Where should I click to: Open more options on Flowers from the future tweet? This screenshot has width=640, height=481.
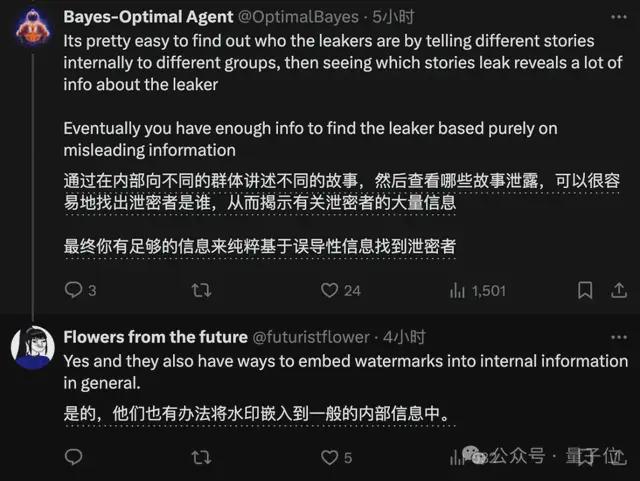coord(619,337)
